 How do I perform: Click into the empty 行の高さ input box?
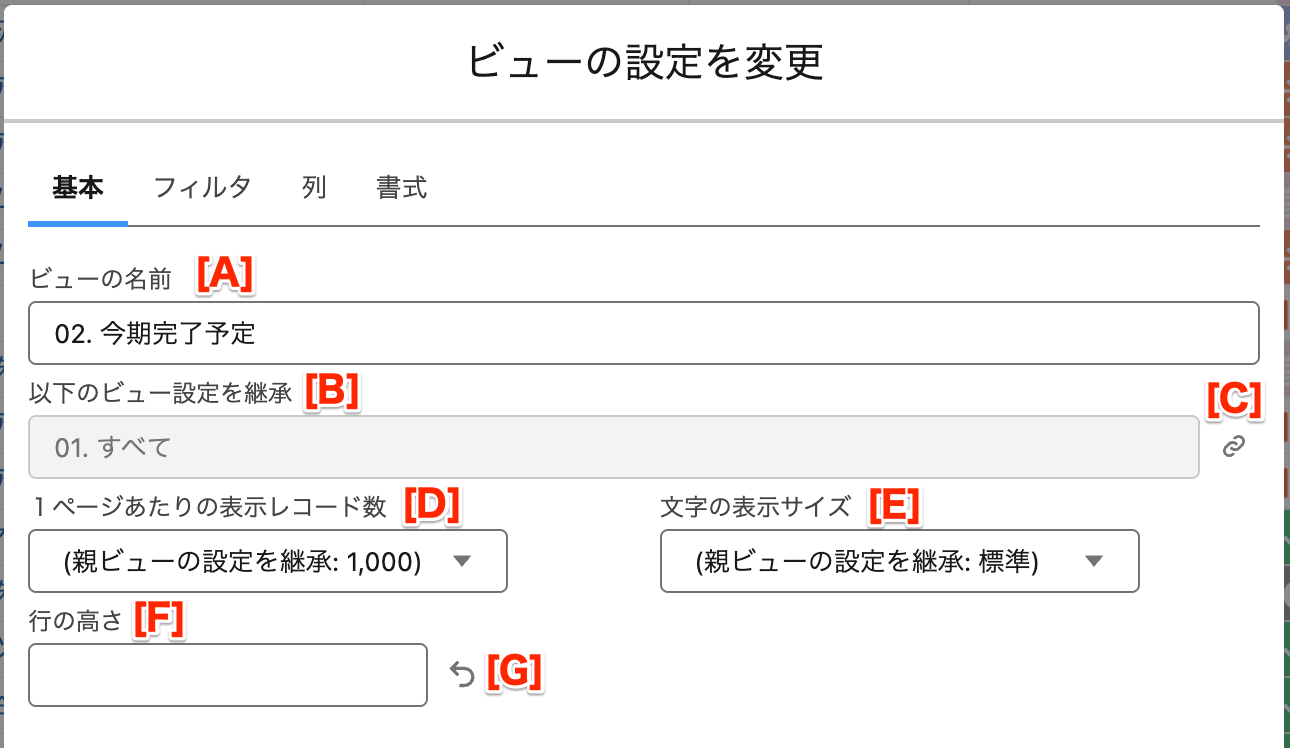228,675
